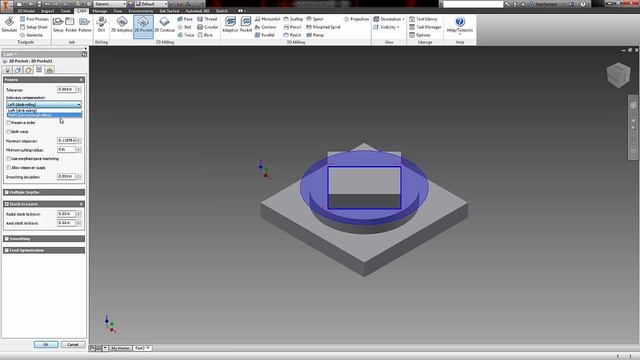Choose the 3D Adaptive strategy

pos(230,25)
